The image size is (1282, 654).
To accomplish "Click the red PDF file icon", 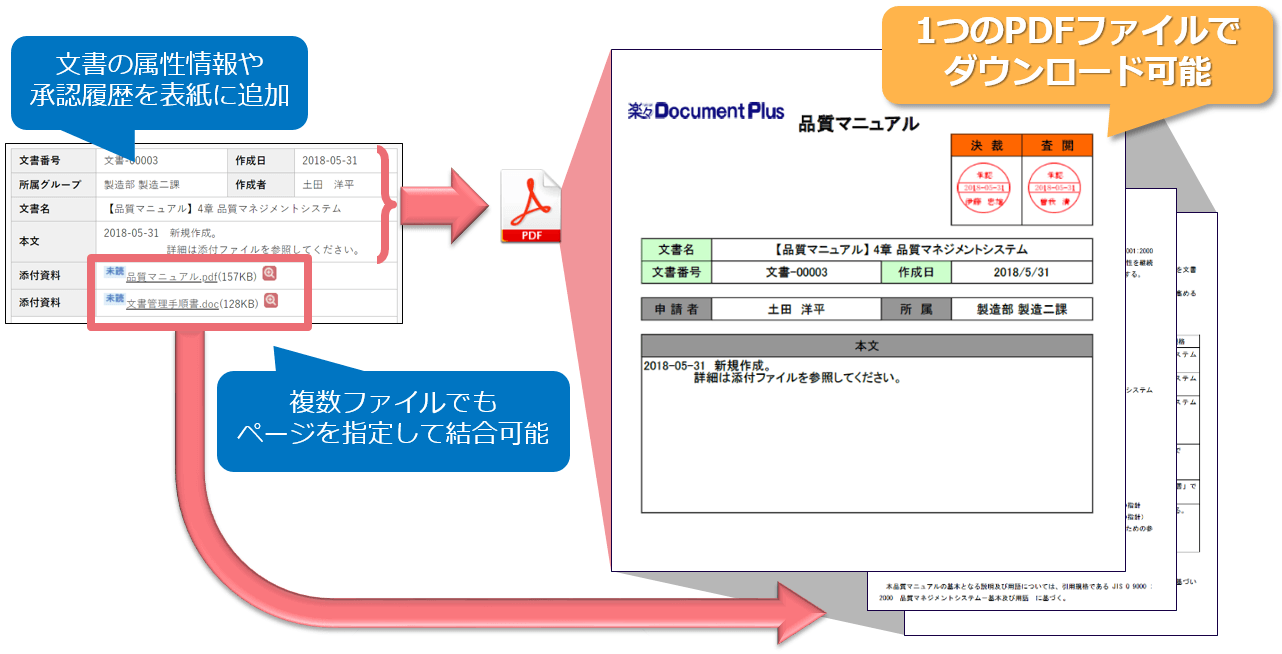I will click(532, 207).
